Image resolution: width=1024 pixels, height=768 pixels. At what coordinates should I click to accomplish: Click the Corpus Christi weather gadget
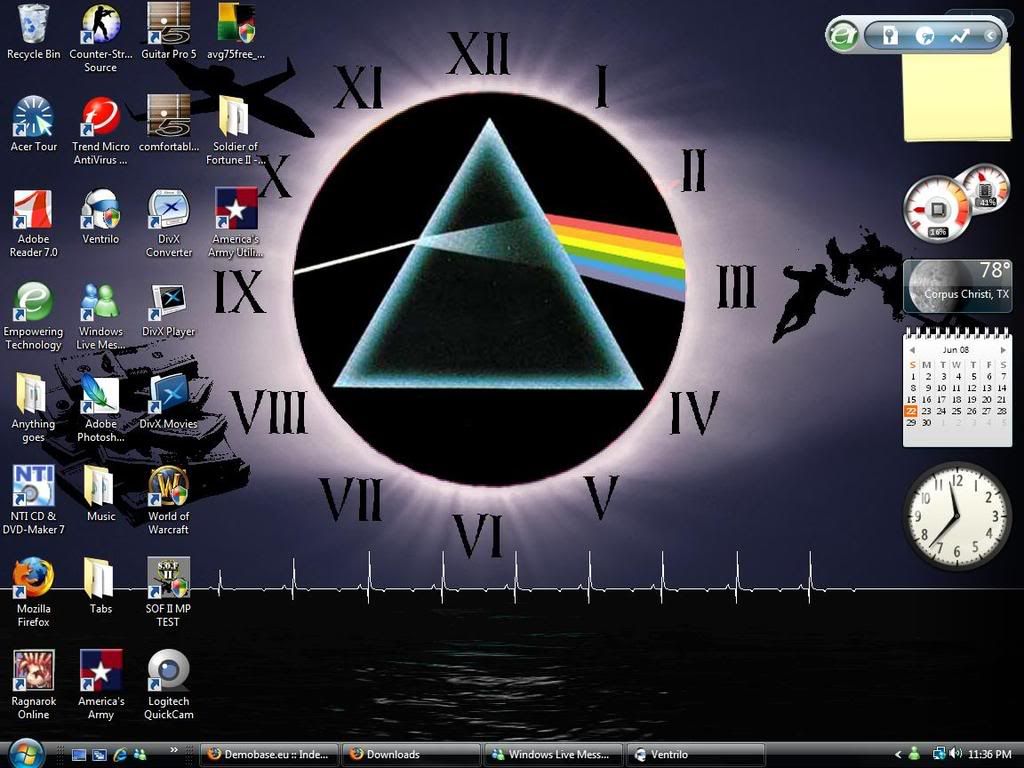(x=958, y=285)
